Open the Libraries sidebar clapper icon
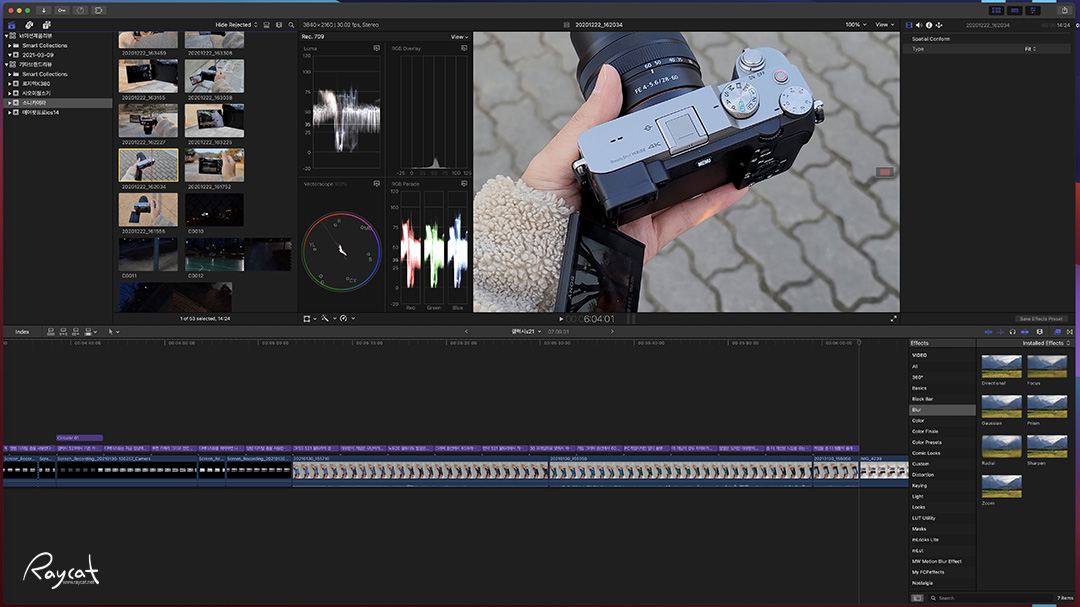Screen dimensions: 1080x607 12,25
